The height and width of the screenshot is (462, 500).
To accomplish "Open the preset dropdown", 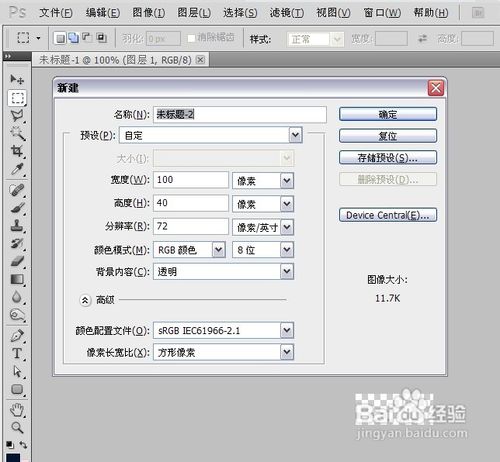I will (x=211, y=135).
